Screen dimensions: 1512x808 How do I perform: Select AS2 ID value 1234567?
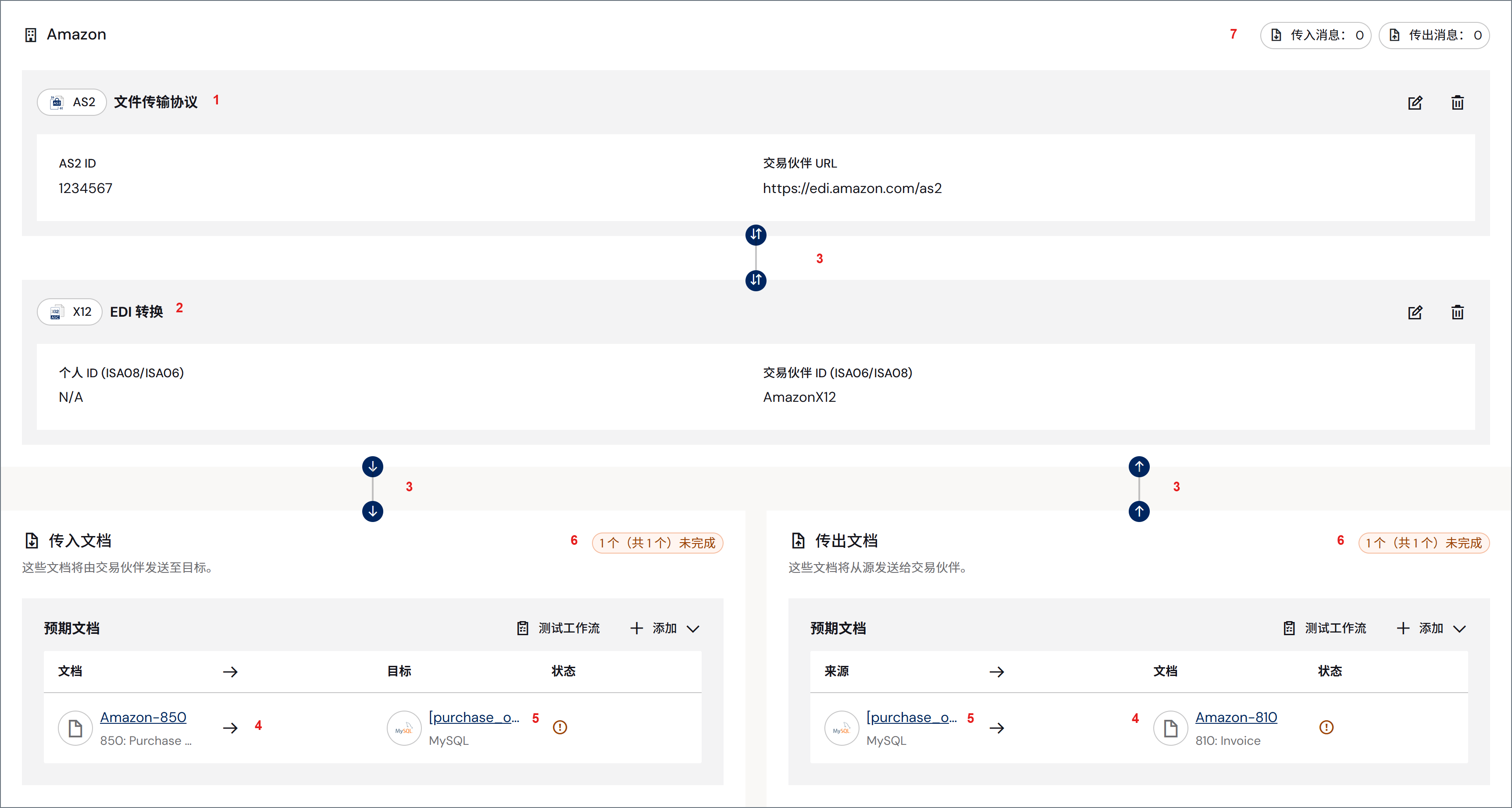[85, 189]
